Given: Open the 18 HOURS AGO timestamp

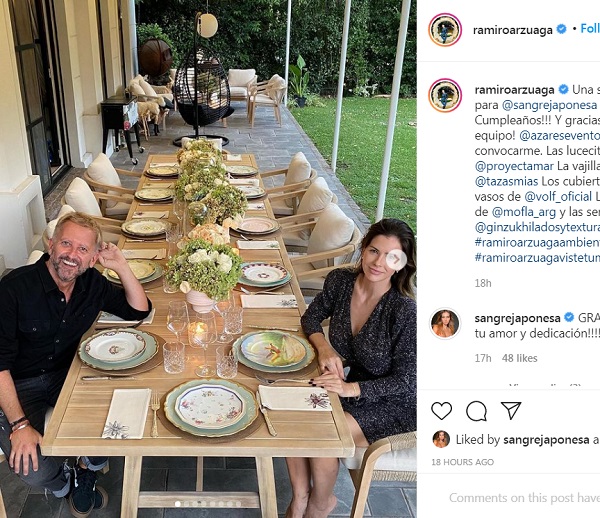Looking at the screenshot, I should point(463,462).
